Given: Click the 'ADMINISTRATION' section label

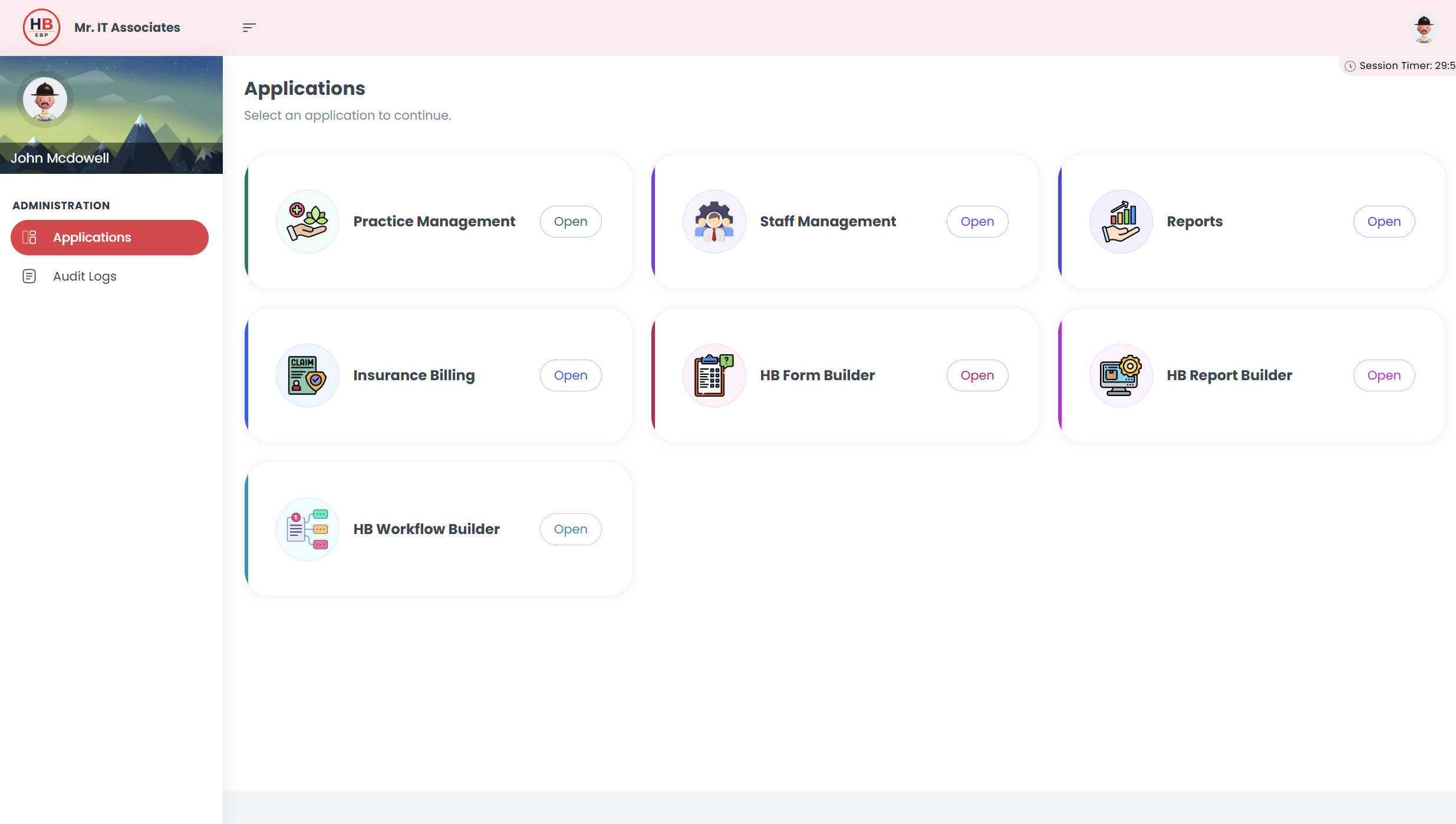Looking at the screenshot, I should (61, 206).
